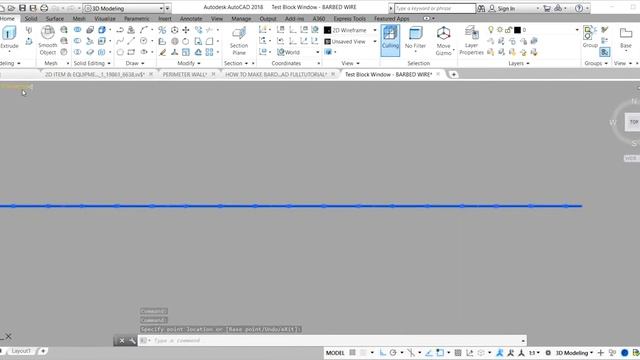Toggle the layer on/off lightbulb
Image resolution: width=640 pixels, height=360 pixels.
491,30
